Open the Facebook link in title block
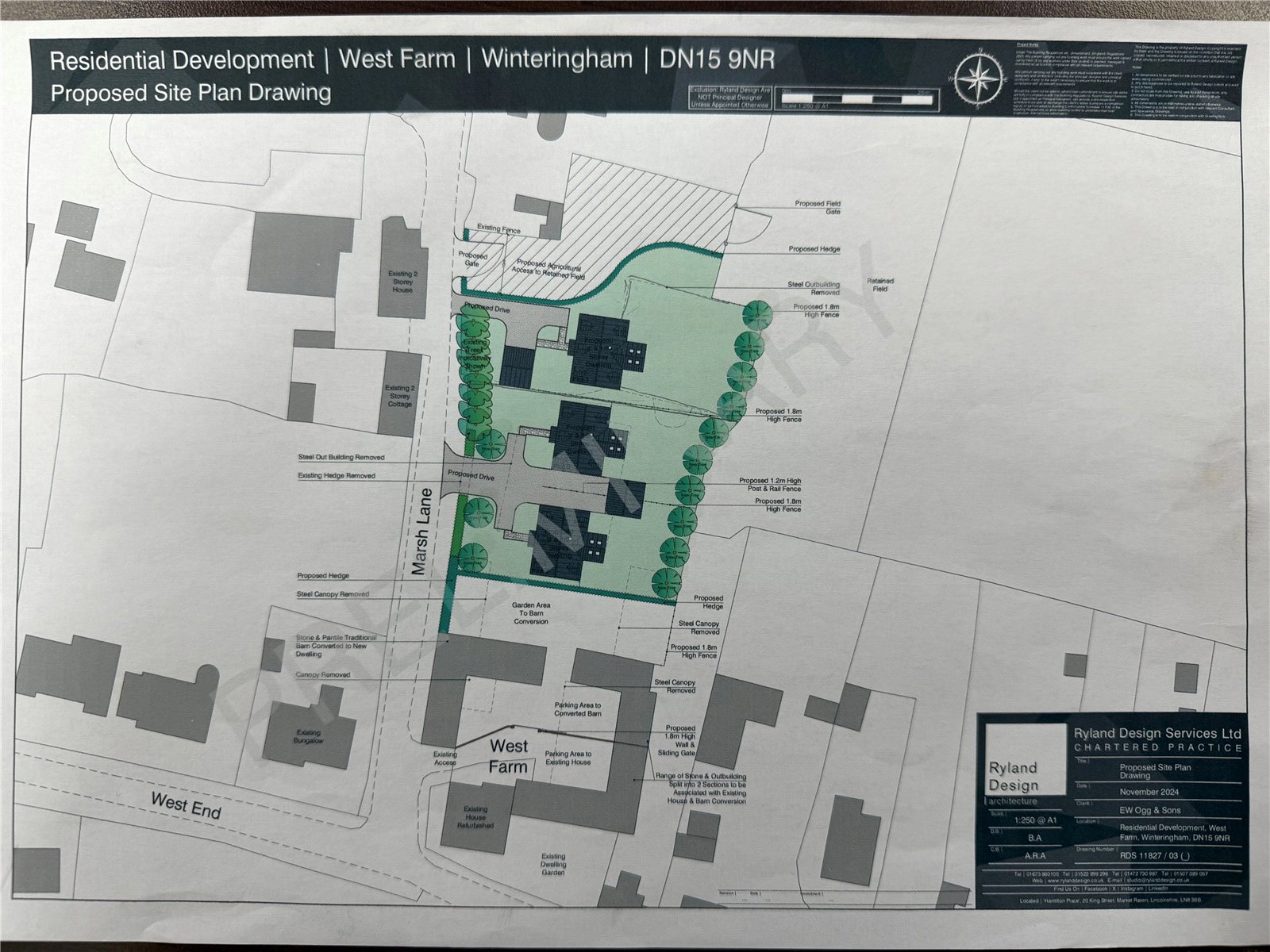This screenshot has width=1270, height=952. (x=1095, y=889)
